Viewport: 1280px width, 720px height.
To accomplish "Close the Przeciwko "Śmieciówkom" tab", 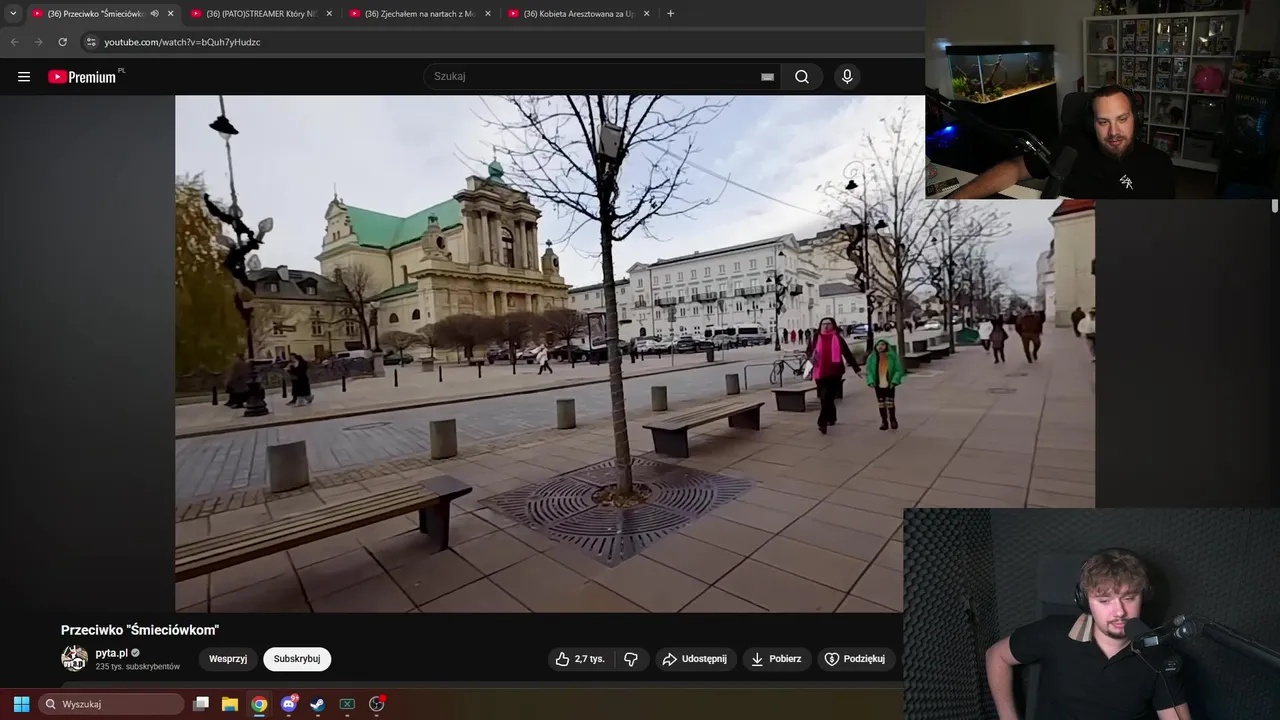I will click(x=170, y=14).
